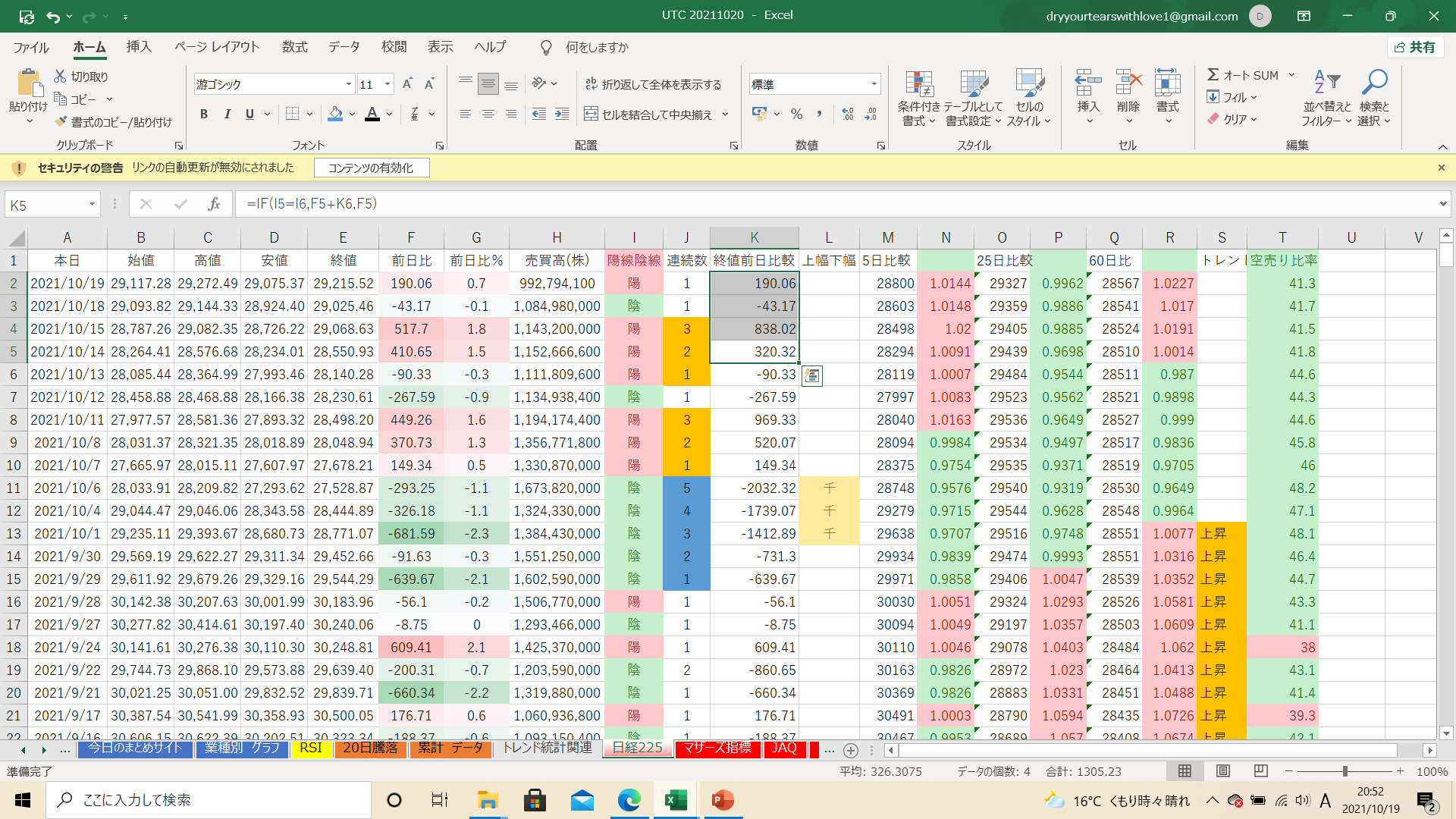Click the Format Painter brush icon

click(x=61, y=122)
